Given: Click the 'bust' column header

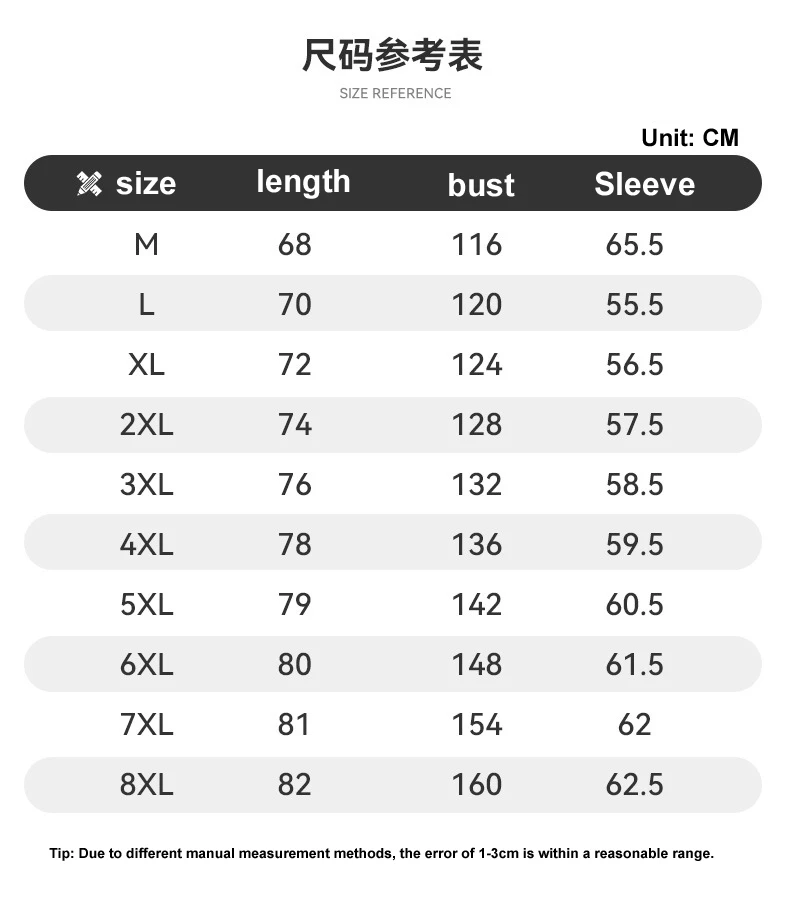Looking at the screenshot, I should pyautogui.click(x=481, y=185).
